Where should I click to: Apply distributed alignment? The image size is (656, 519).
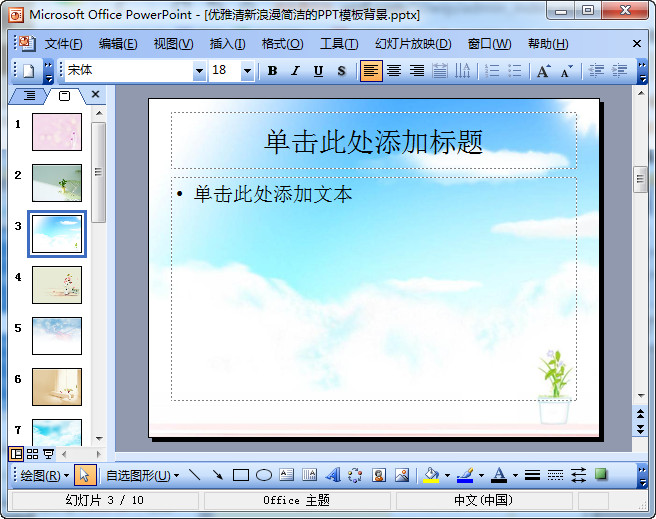[439, 71]
